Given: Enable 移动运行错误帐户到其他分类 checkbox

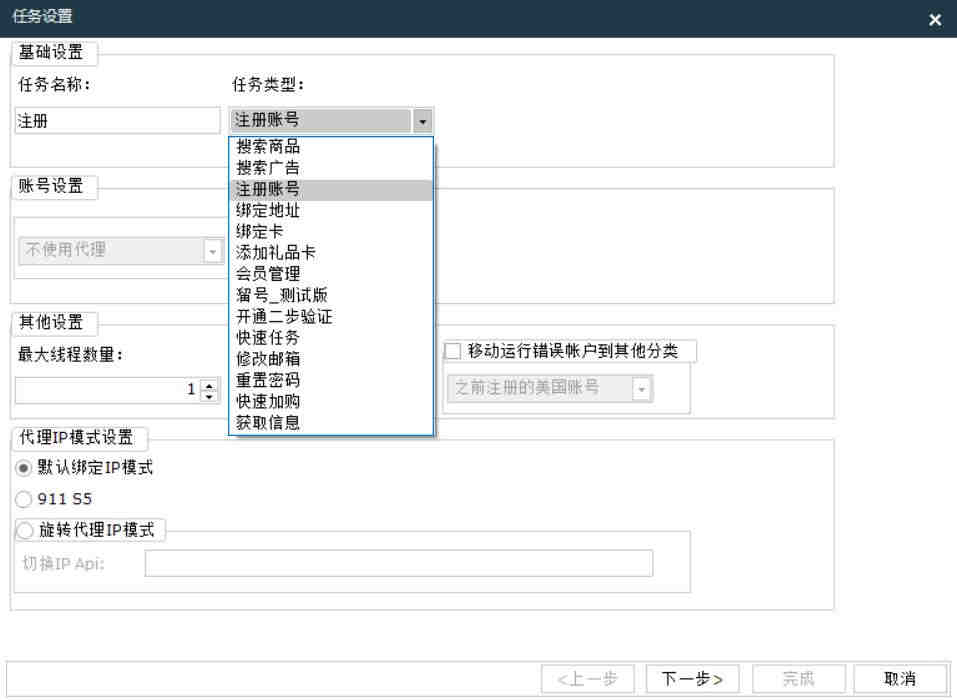Looking at the screenshot, I should [x=453, y=352].
